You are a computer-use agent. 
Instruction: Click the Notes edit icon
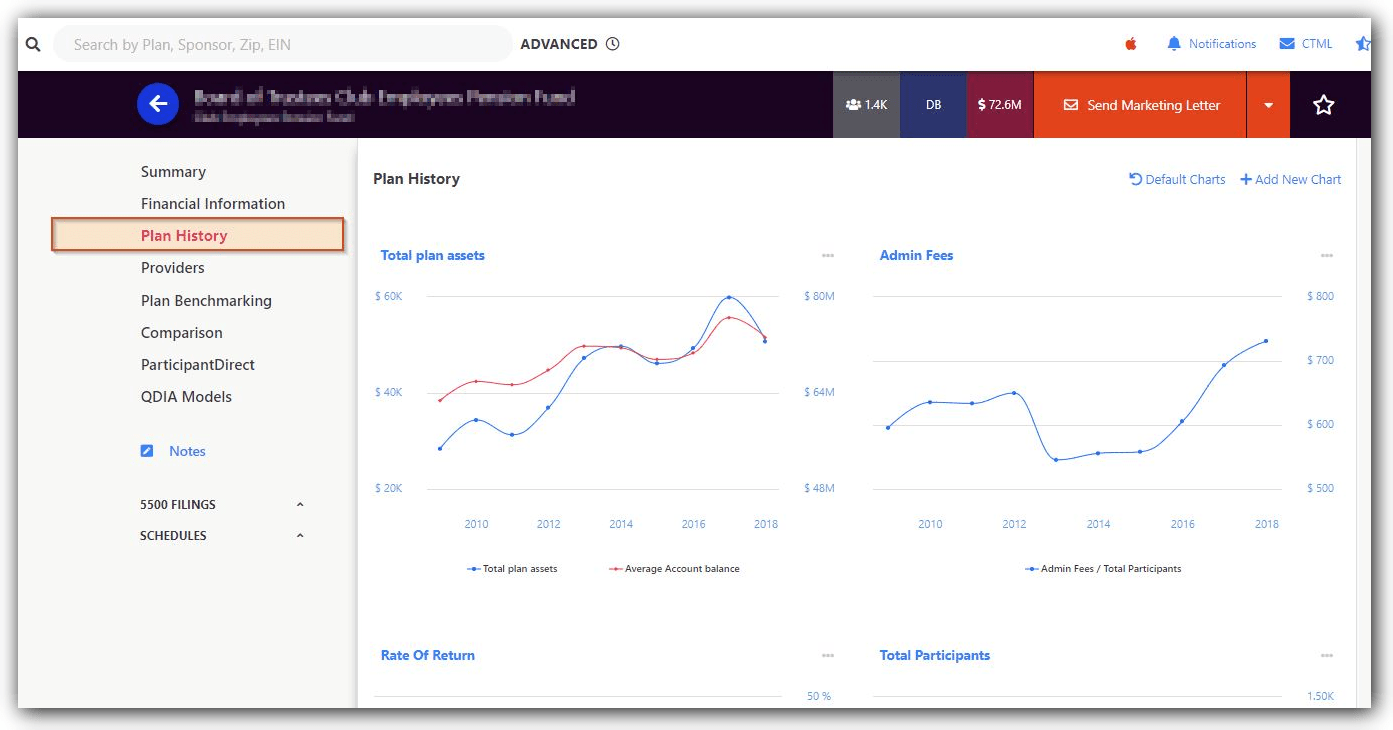pyautogui.click(x=147, y=451)
